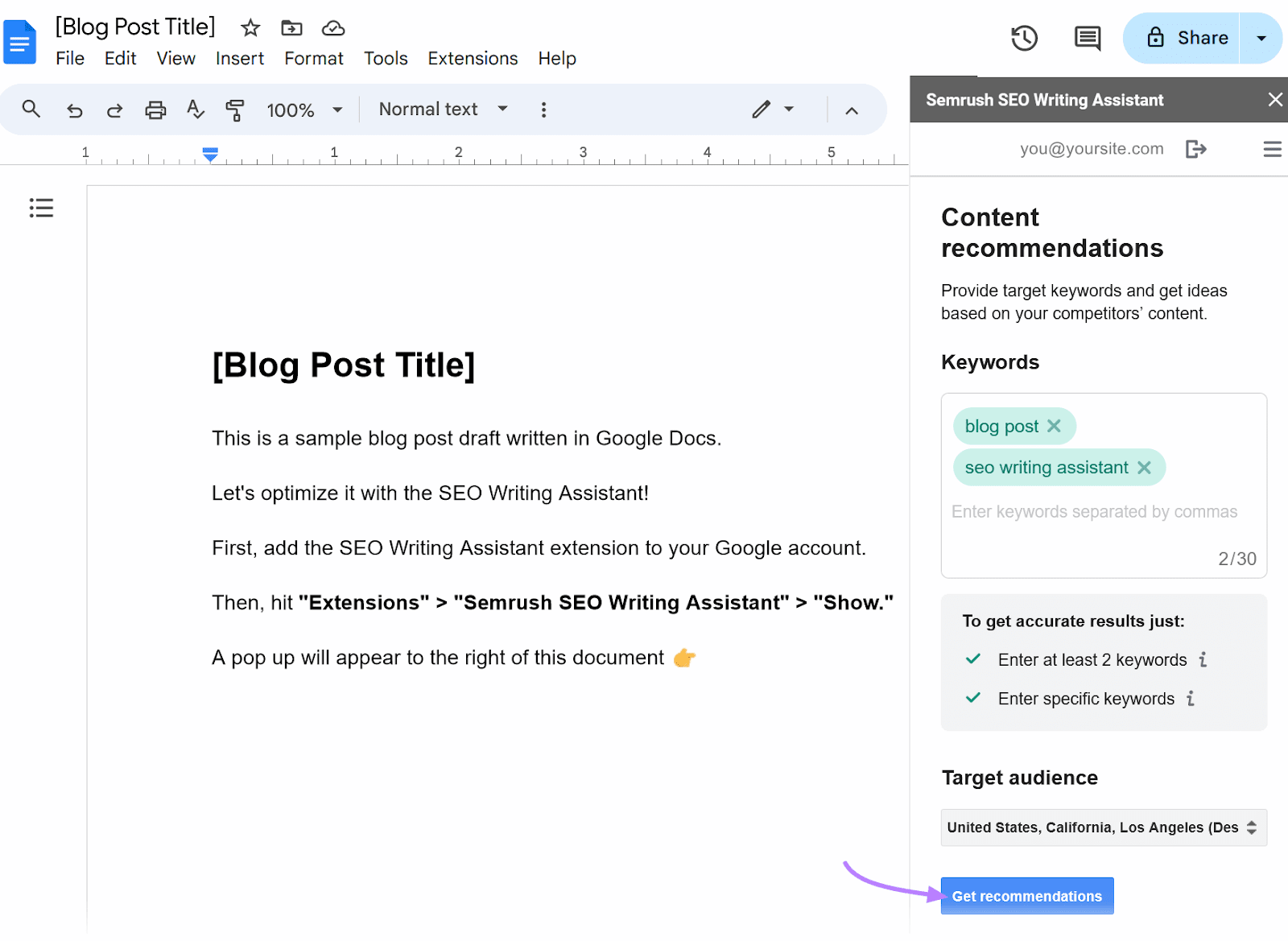
Task: Open the Normal text styles dropdown
Action: click(441, 109)
